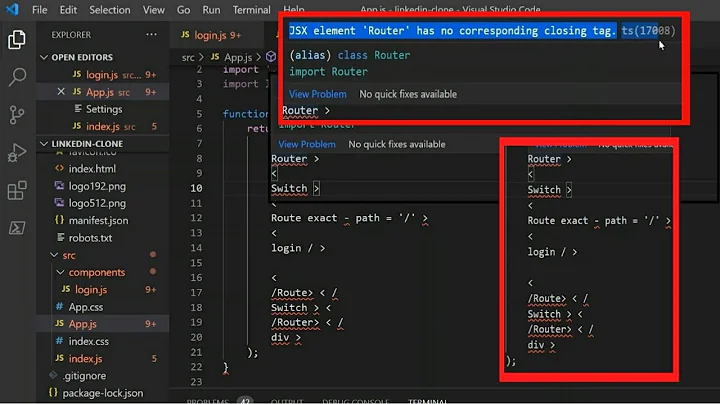This screenshot has width=720, height=404.
Task: Select login.js in Open Editors
Action: (103, 74)
